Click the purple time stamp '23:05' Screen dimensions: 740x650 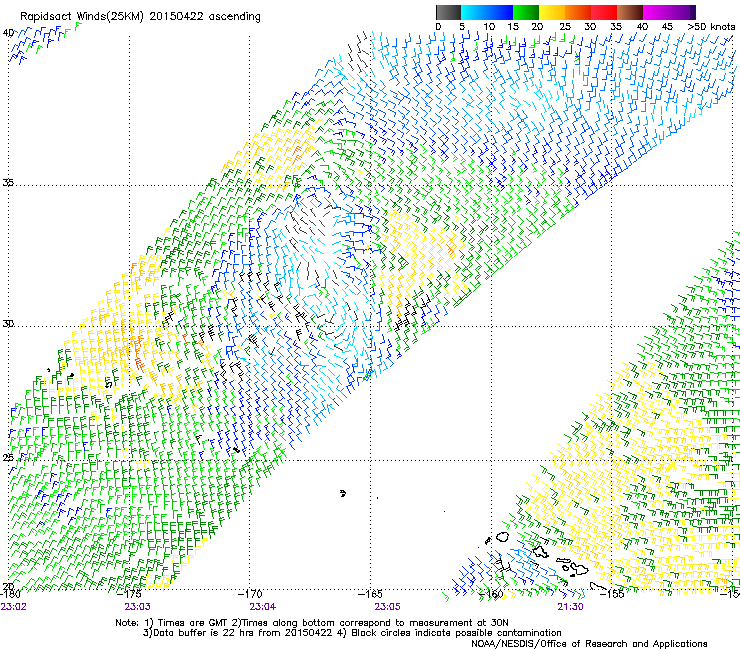coord(387,607)
